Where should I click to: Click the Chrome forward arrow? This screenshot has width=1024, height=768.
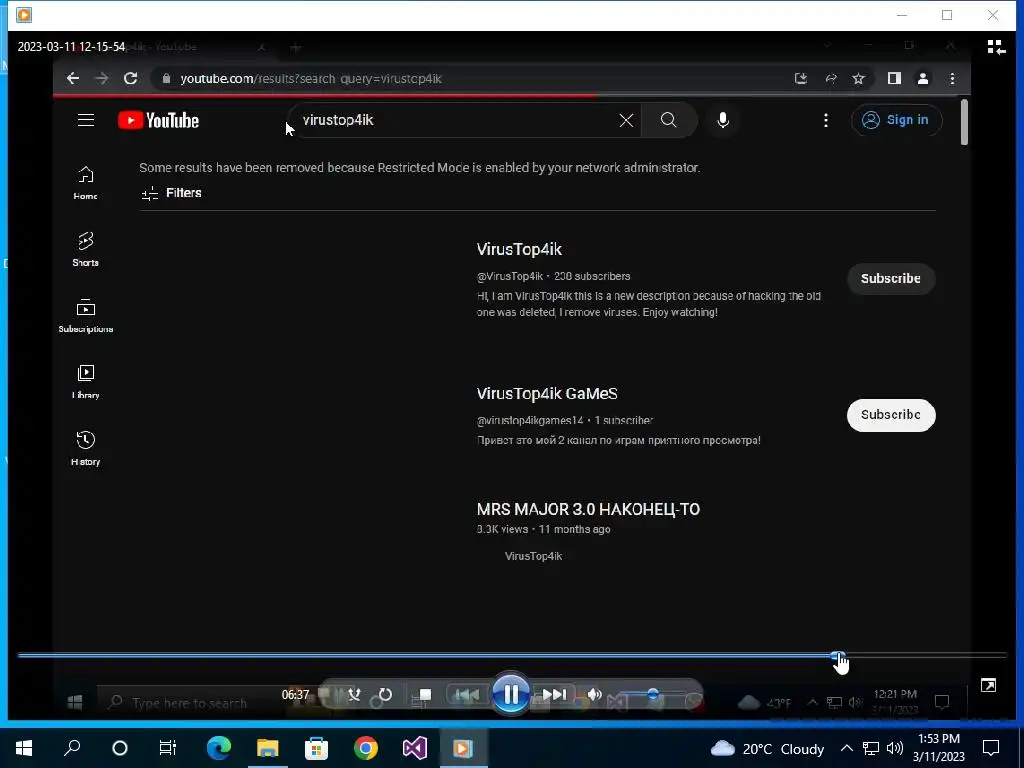(x=101, y=78)
